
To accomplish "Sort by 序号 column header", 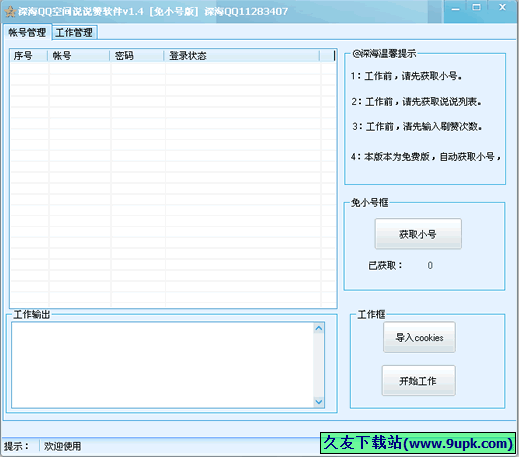I will (x=29, y=56).
